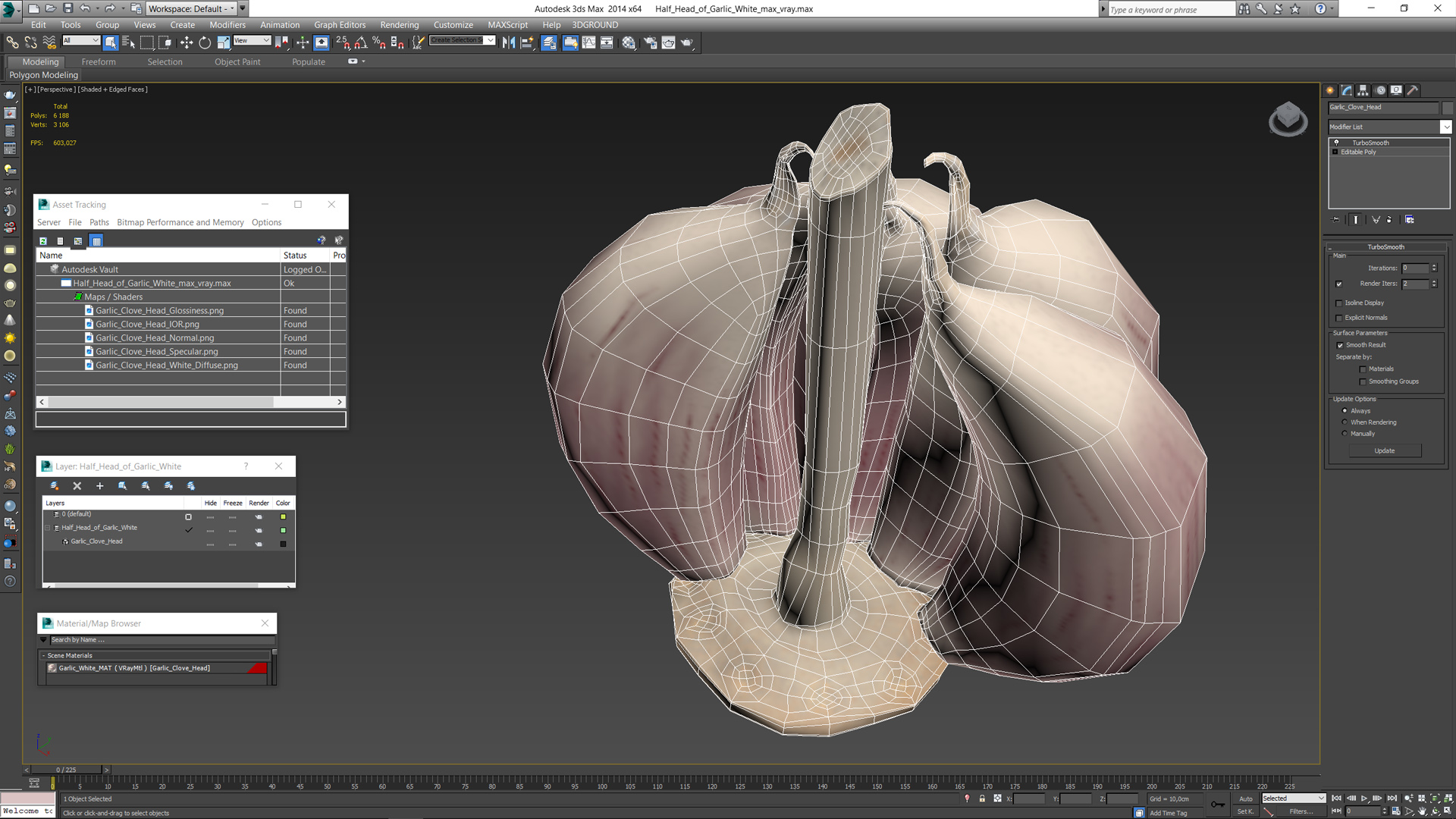This screenshot has width=1456, height=819.
Task: Open the Bitmap Performance and Memory menu
Action: click(180, 222)
